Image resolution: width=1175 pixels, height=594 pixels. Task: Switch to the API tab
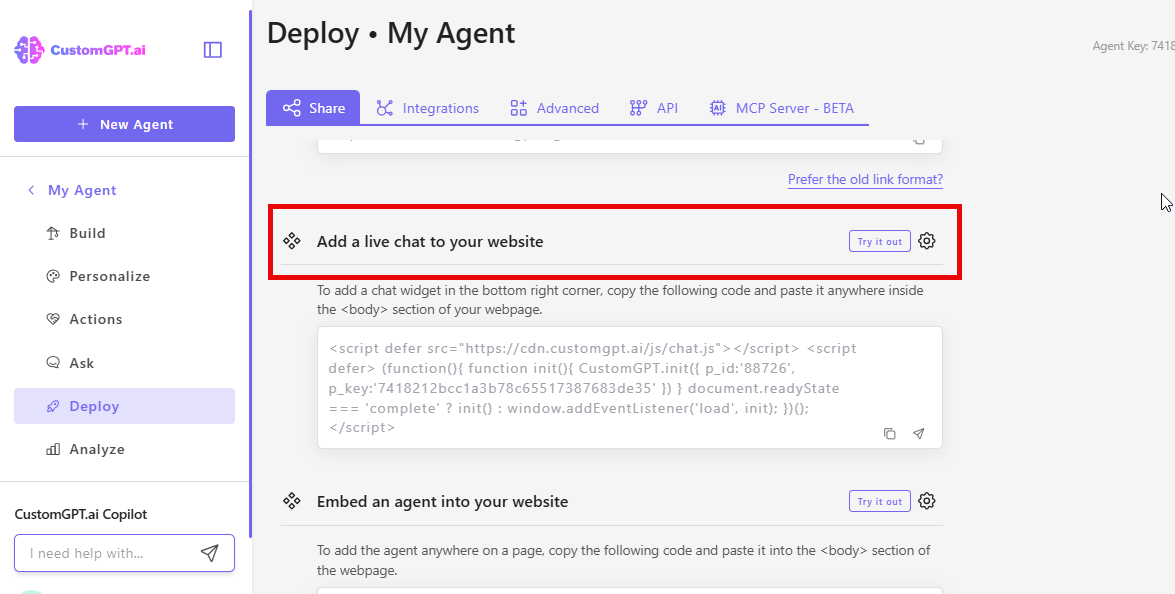(x=653, y=108)
